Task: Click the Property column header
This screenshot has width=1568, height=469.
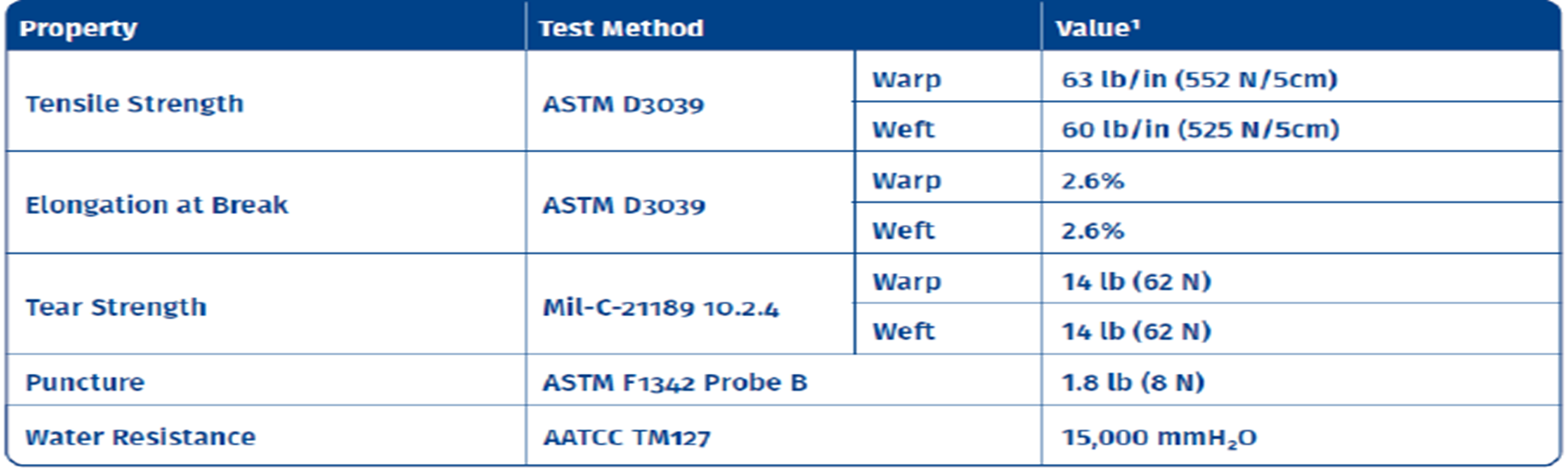Action: 78,29
